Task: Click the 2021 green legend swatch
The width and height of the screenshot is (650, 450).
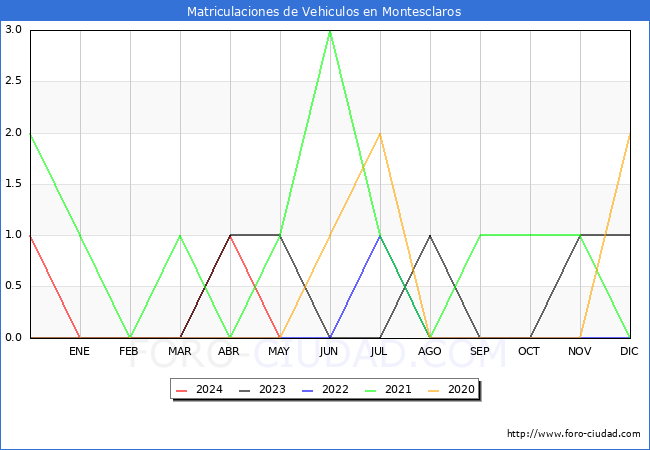Action: coord(371,390)
